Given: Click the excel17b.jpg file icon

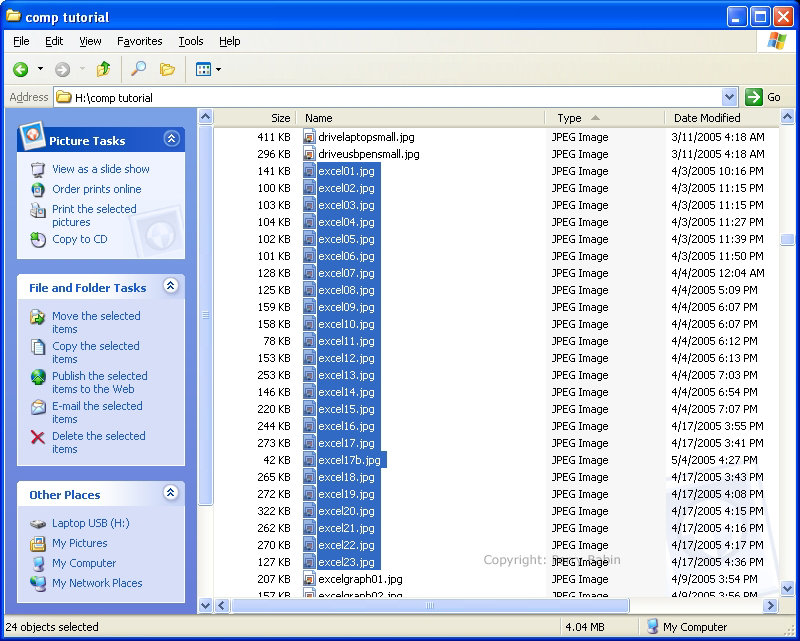Looking at the screenshot, I should [x=310, y=460].
